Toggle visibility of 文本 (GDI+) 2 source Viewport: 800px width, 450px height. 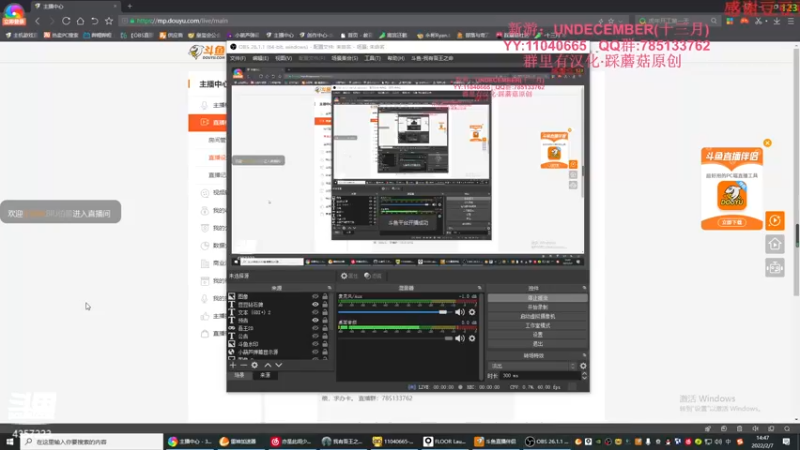(x=315, y=312)
